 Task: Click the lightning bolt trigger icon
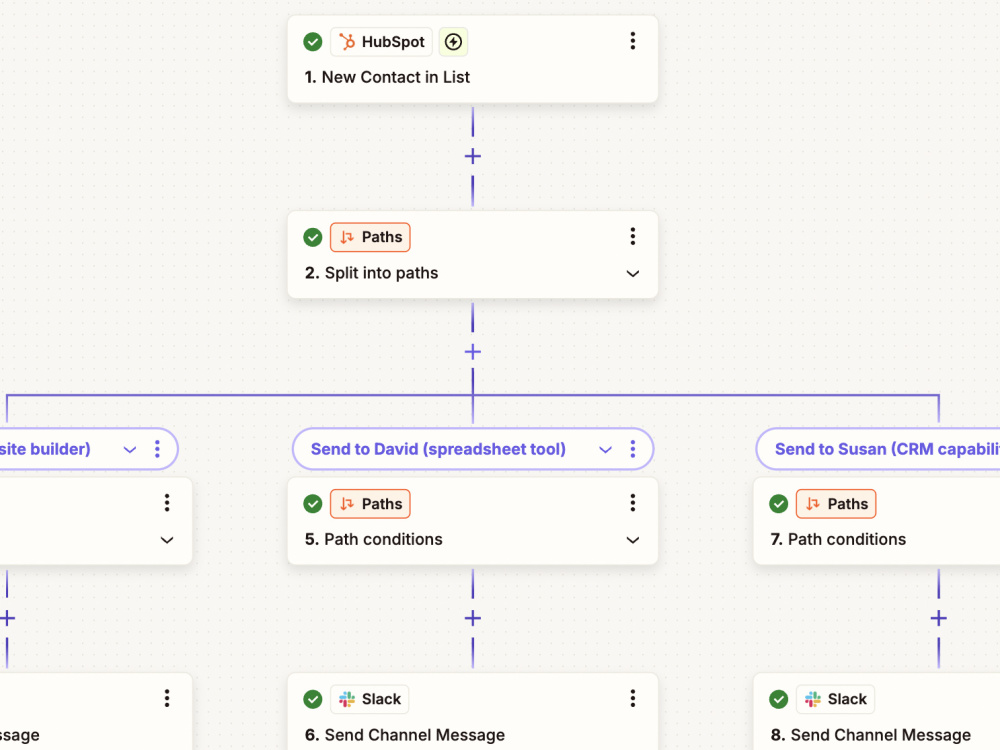tap(453, 42)
